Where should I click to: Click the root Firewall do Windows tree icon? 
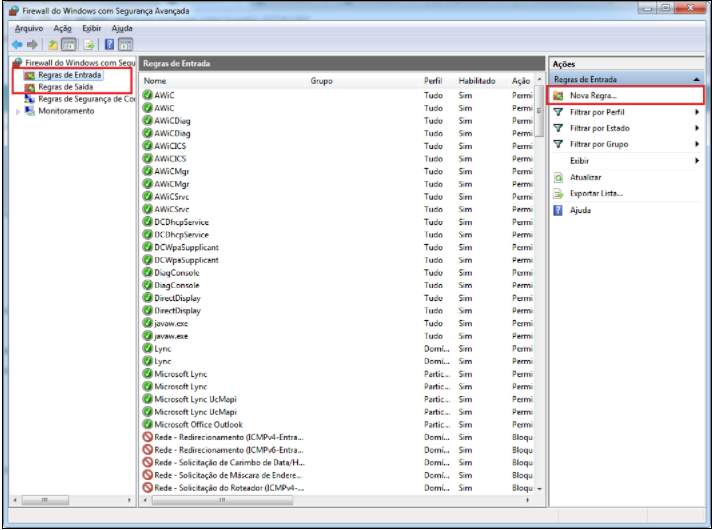[18, 62]
